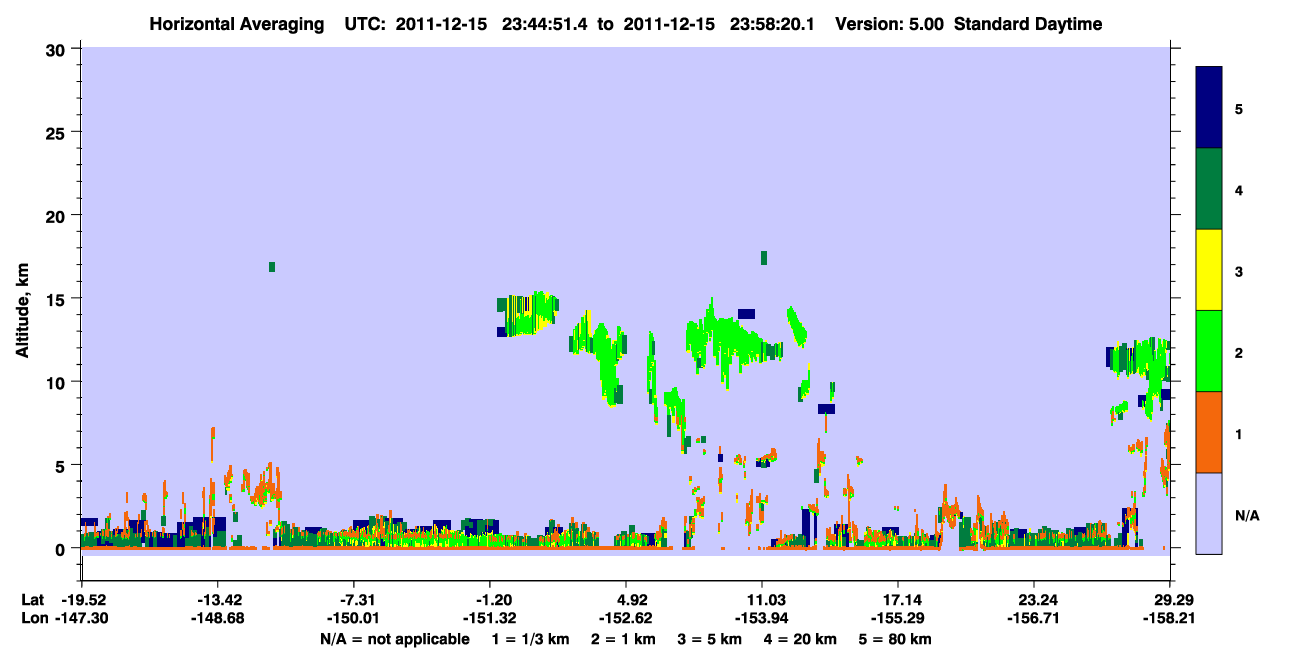Click the yellow colorbar segment labeled 3
The image size is (1300, 667).
[1209, 270]
